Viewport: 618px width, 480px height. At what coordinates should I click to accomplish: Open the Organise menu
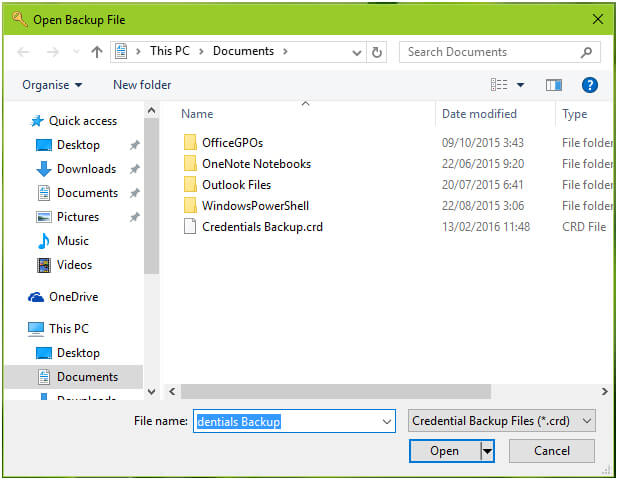tap(52, 85)
